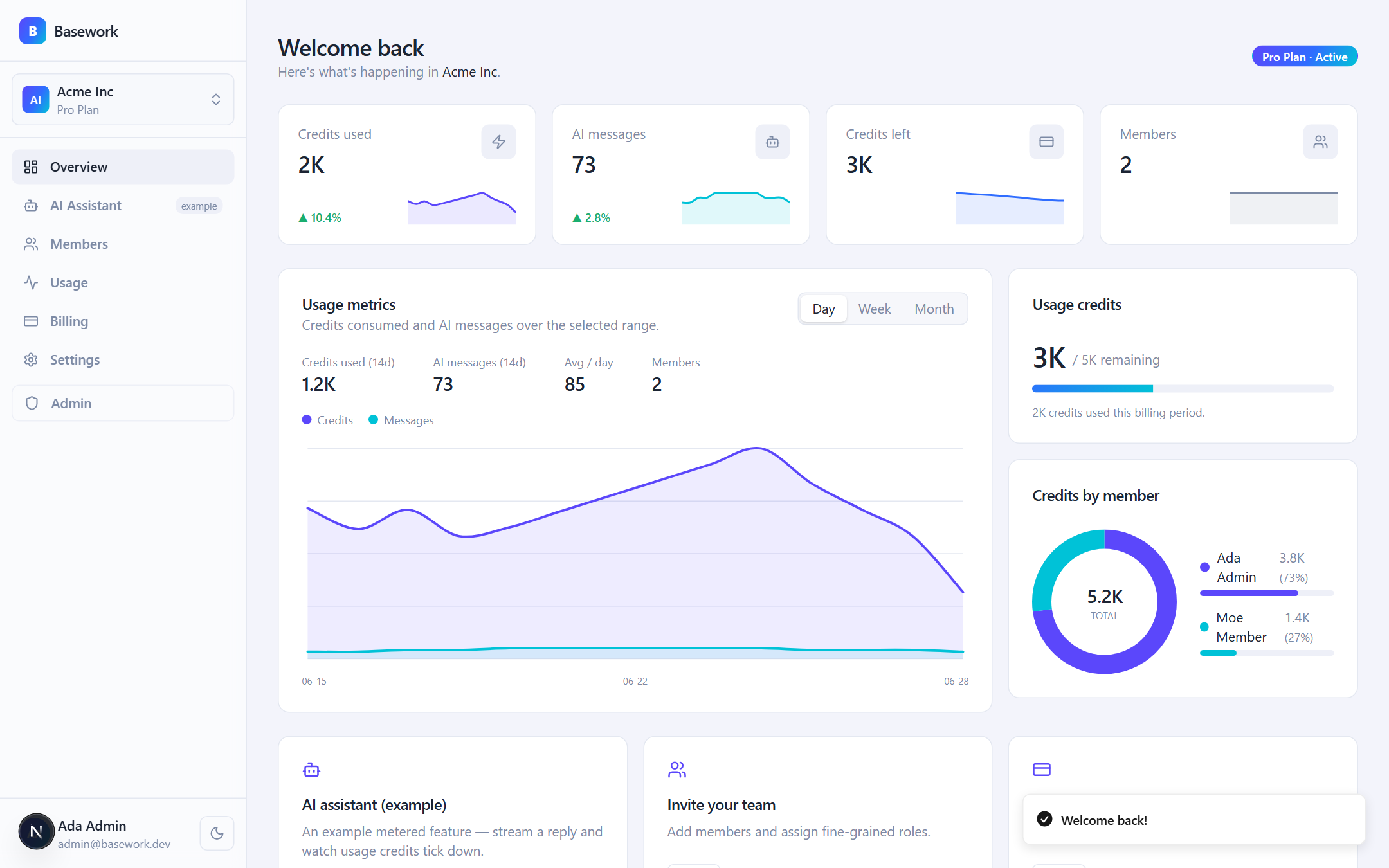Click the Pro Plan · Active badge
The height and width of the screenshot is (868, 1389).
(1305, 57)
